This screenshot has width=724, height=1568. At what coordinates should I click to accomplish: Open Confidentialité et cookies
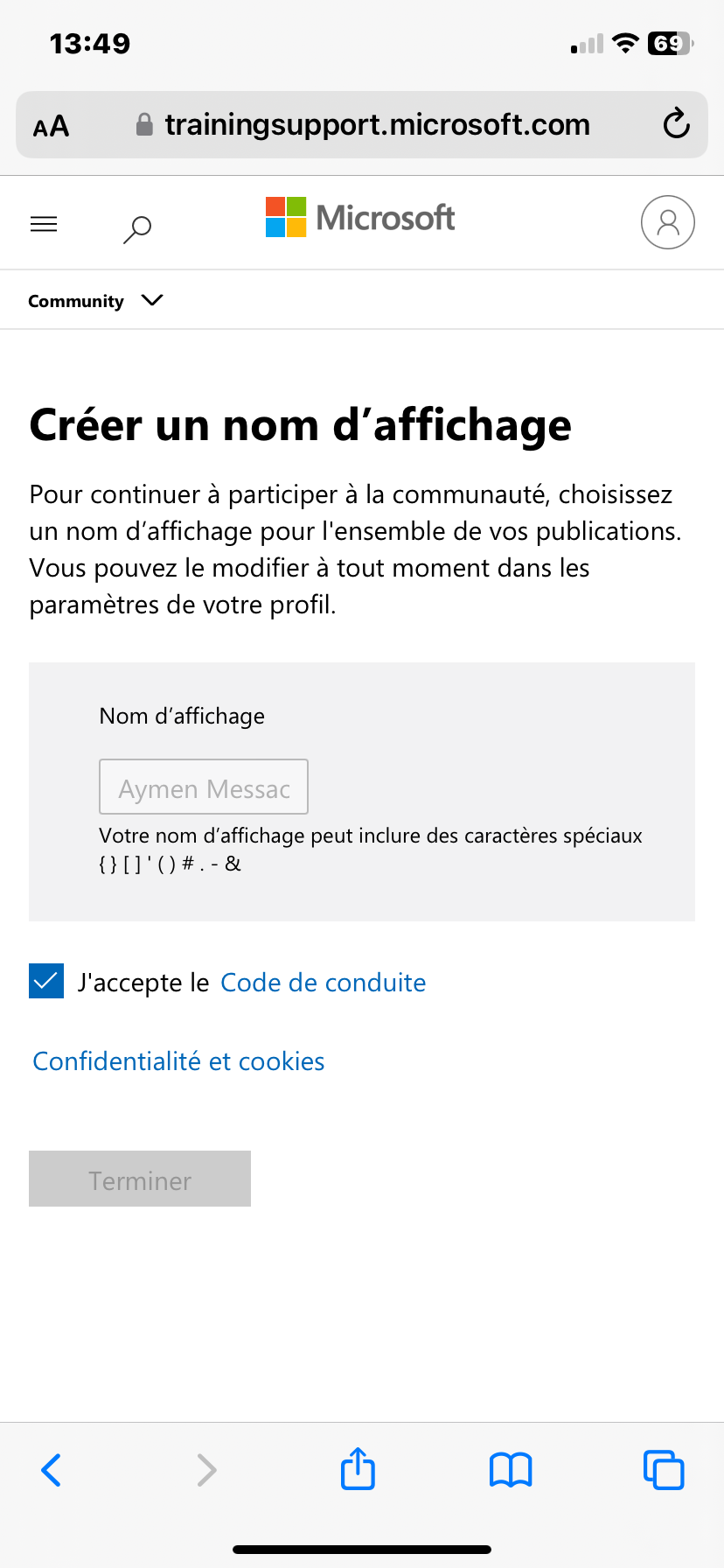(178, 1060)
